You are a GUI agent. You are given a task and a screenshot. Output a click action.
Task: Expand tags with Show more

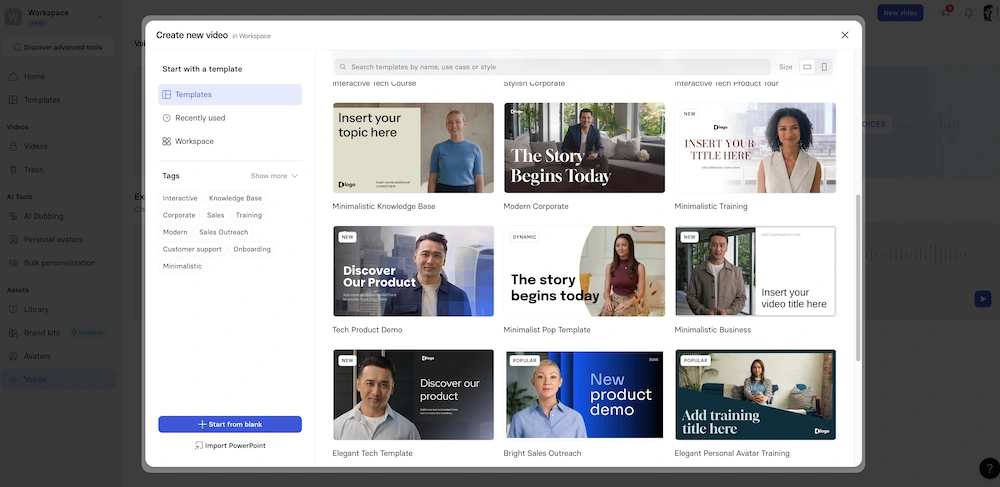coord(274,176)
